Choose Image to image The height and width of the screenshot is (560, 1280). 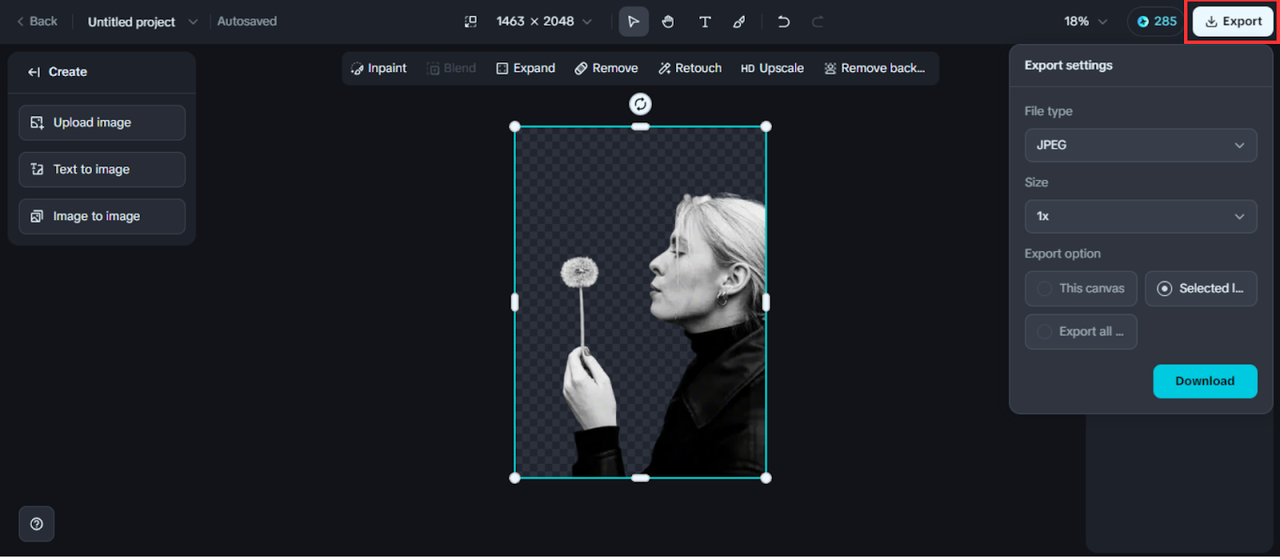point(102,216)
